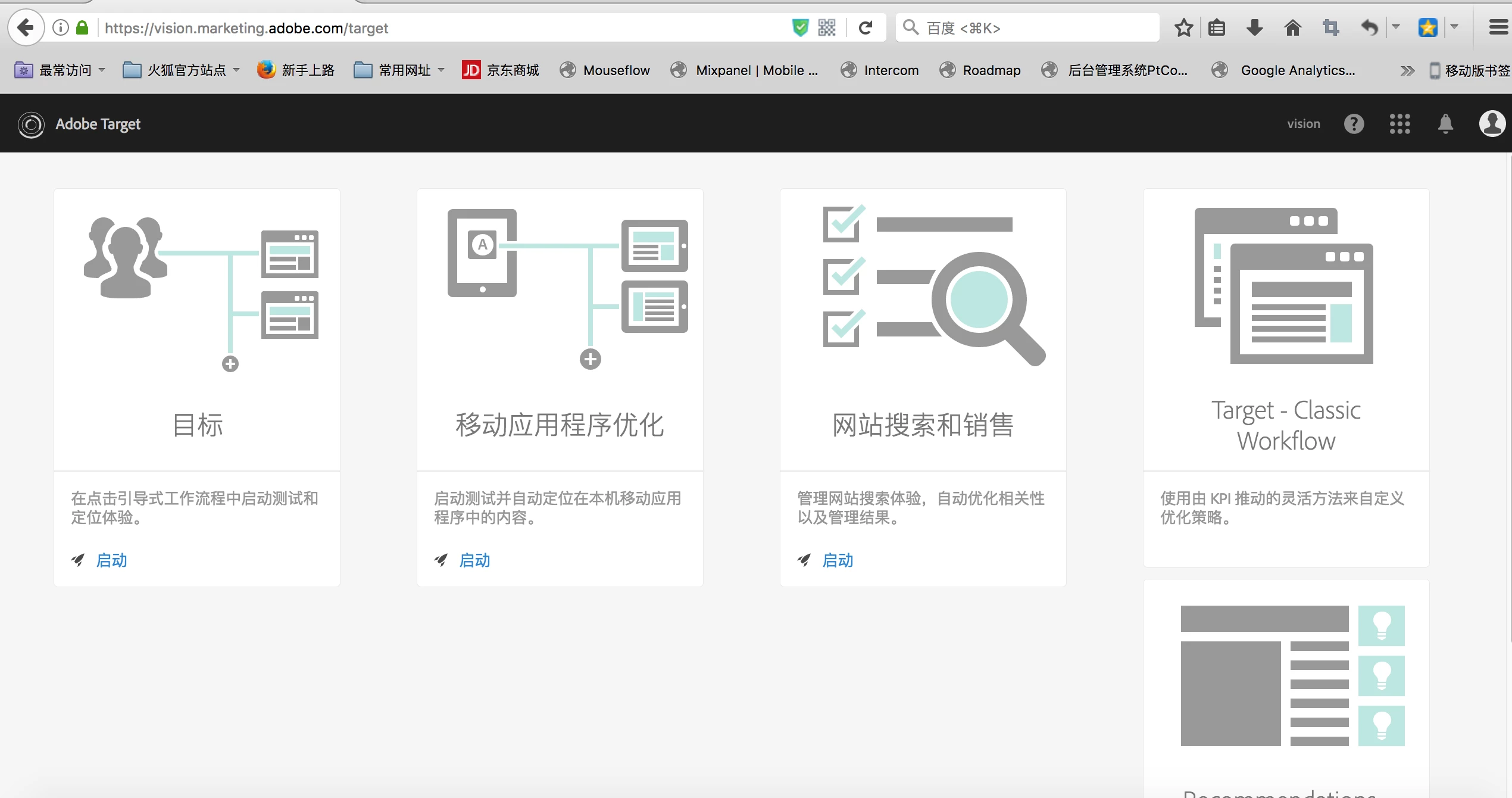Open the user profile avatar menu
This screenshot has height=798, width=1512.
point(1492,124)
